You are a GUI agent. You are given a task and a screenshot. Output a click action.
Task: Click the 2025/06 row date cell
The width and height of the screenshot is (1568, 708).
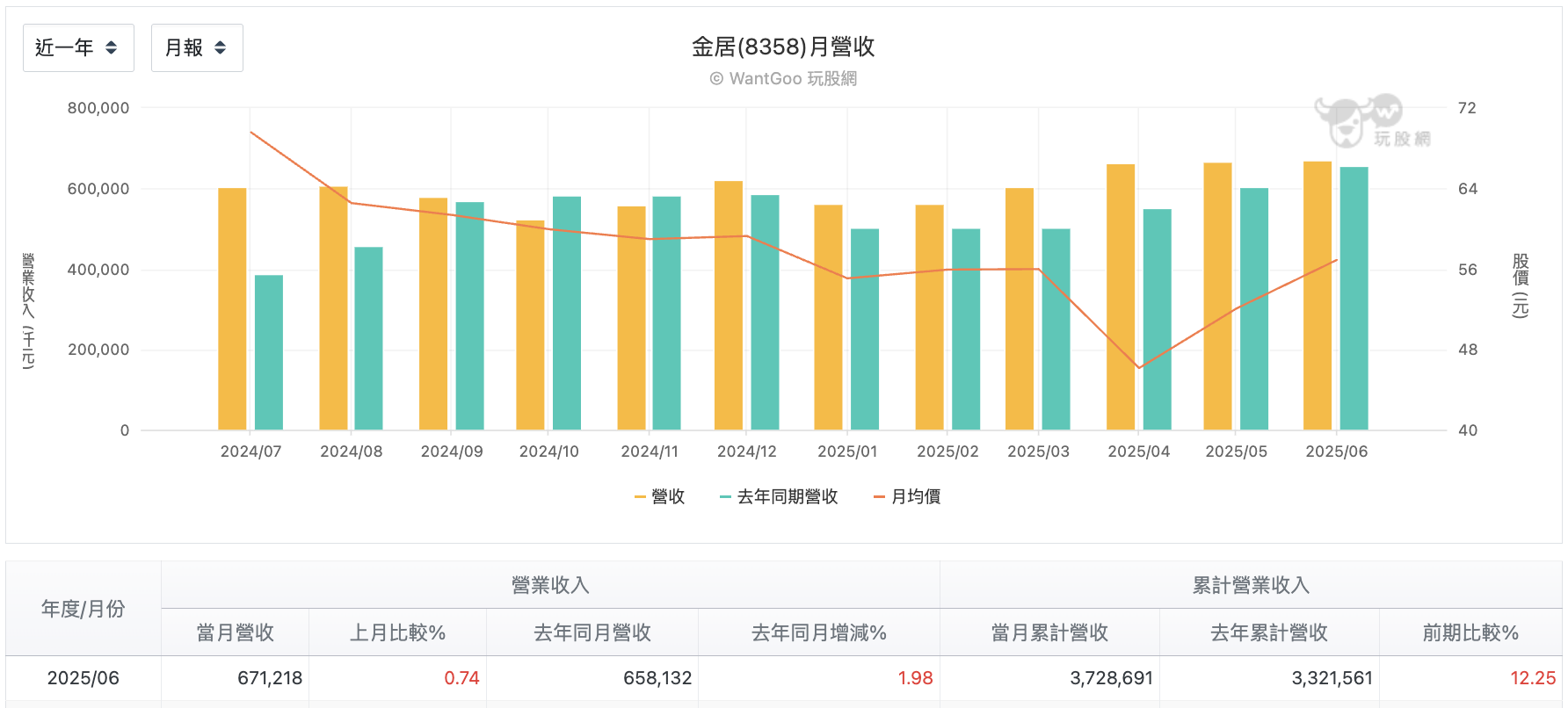coord(83,678)
